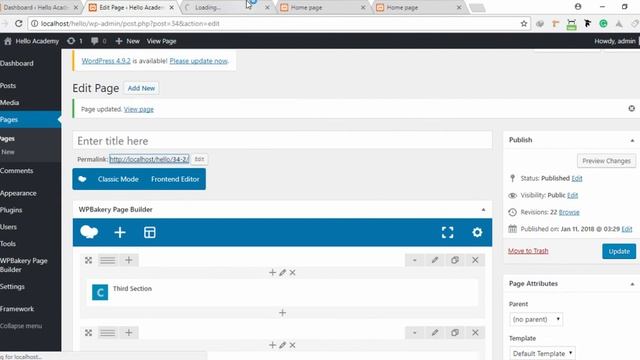Browse the 22 revisions
Screen dimensions: 640x360
[x=569, y=212]
